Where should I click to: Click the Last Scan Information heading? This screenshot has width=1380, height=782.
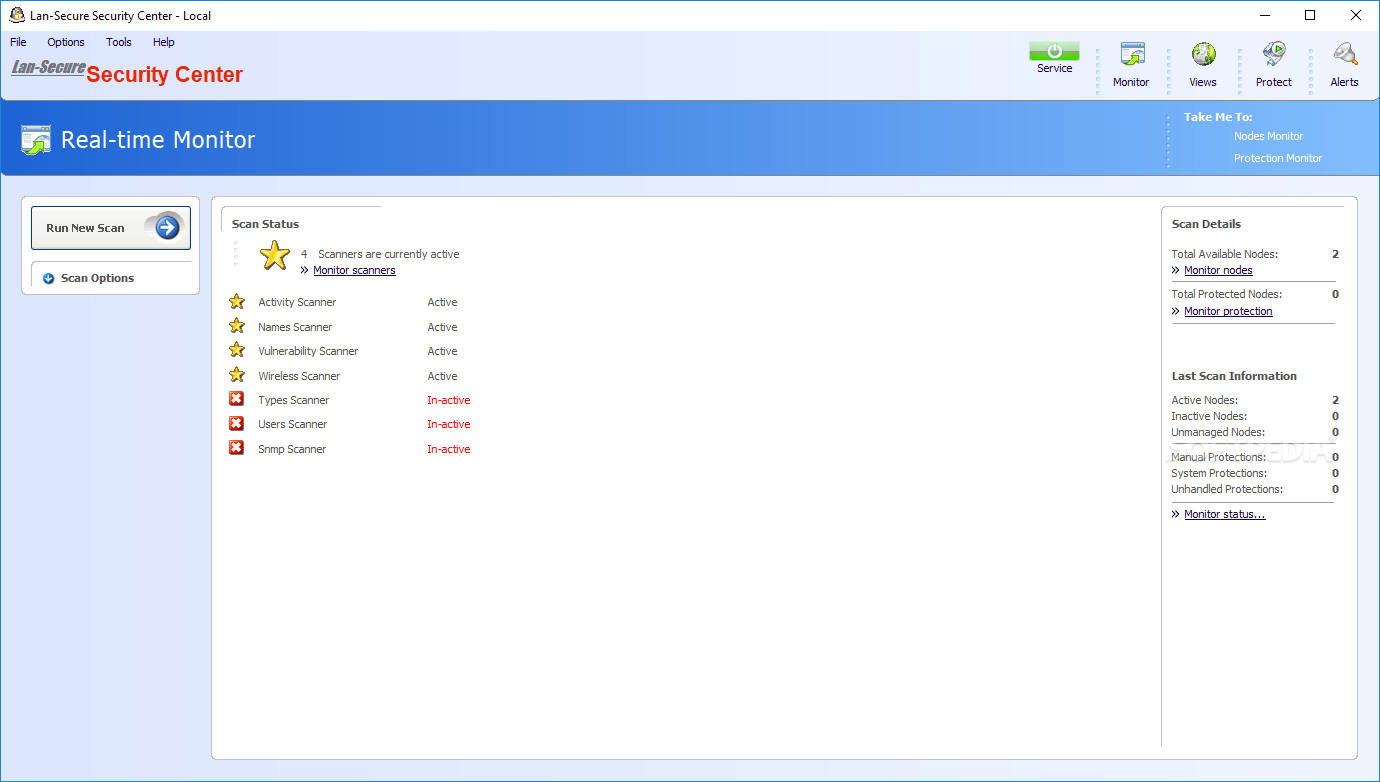1234,376
